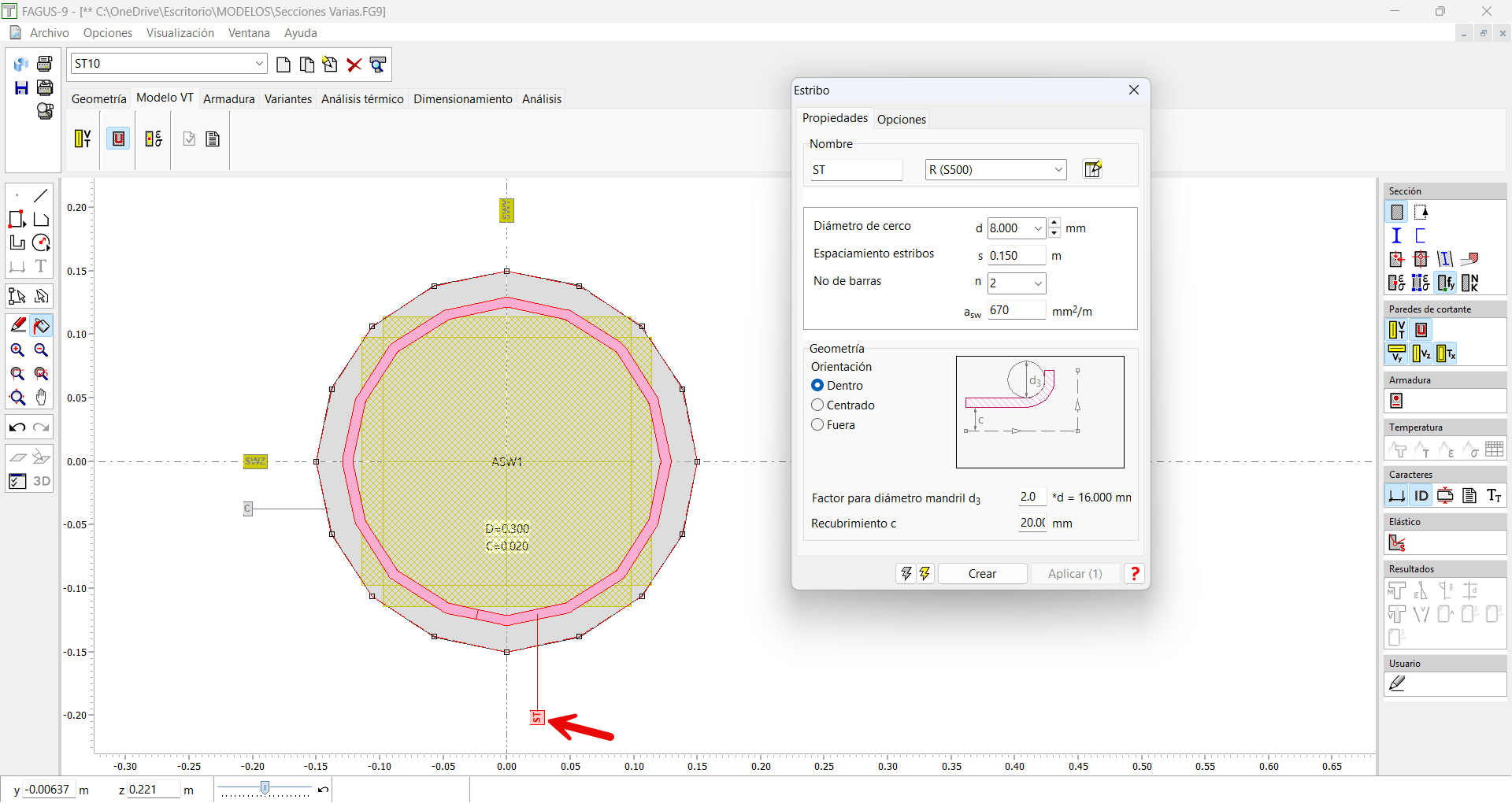Expand the R (S500) material dropdown
1512x803 pixels.
click(x=1058, y=170)
